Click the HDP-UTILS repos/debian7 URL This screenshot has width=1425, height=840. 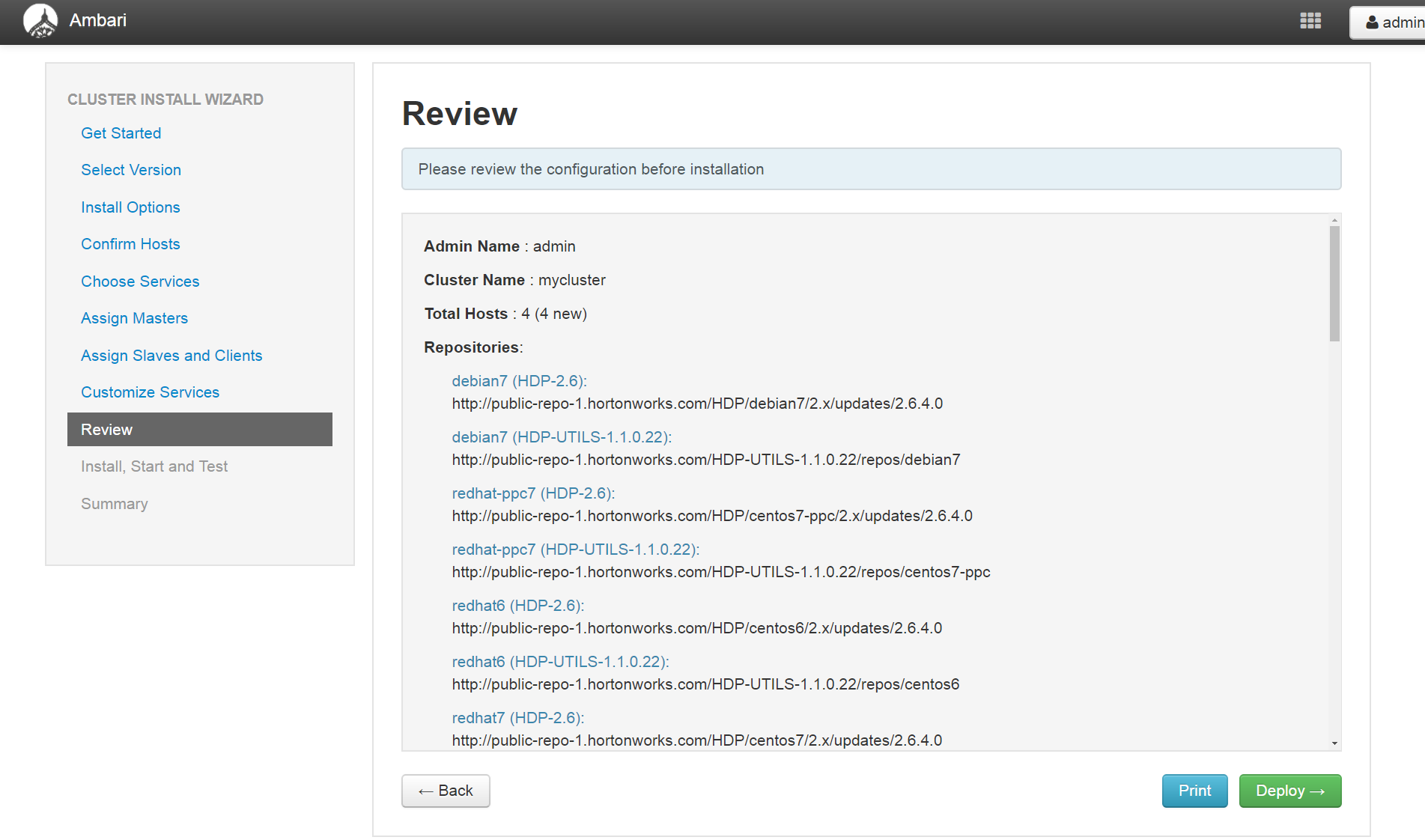pos(706,460)
